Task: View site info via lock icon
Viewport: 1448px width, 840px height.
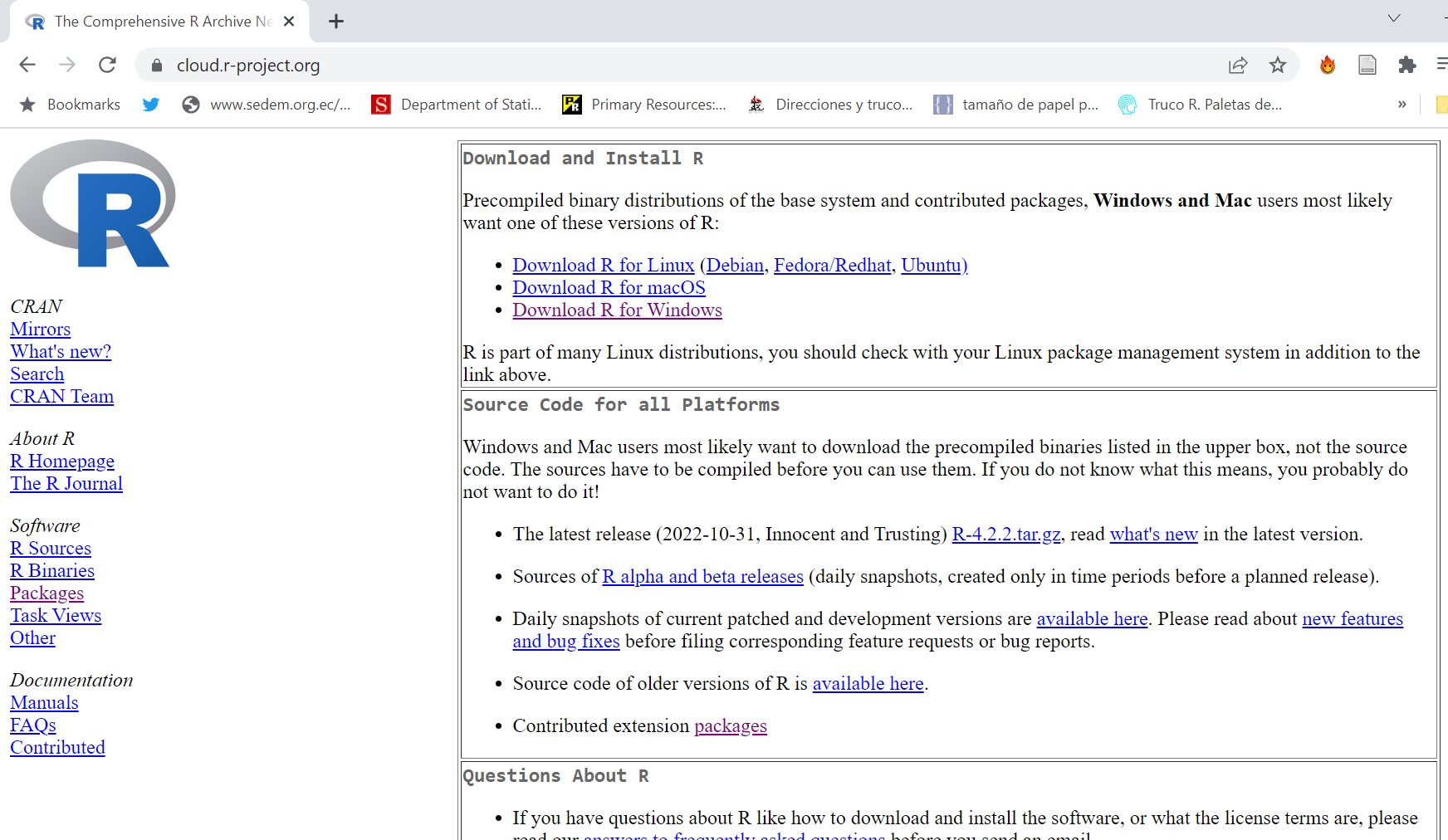Action: (157, 66)
